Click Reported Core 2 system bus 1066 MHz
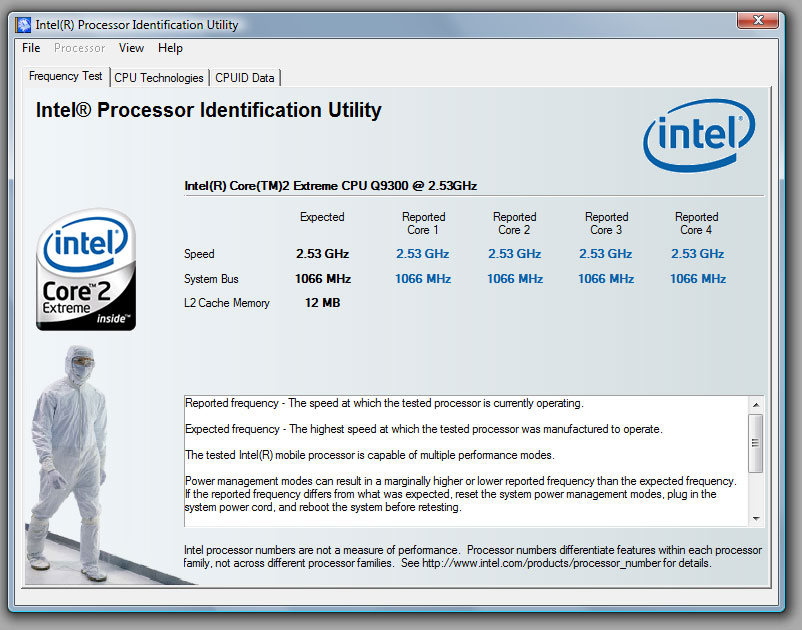This screenshot has height=630, width=802. click(x=515, y=279)
